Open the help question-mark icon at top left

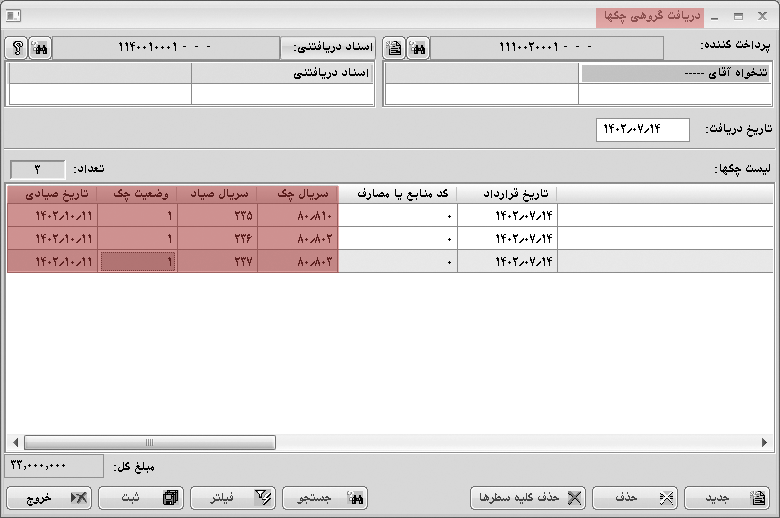(x=16, y=48)
